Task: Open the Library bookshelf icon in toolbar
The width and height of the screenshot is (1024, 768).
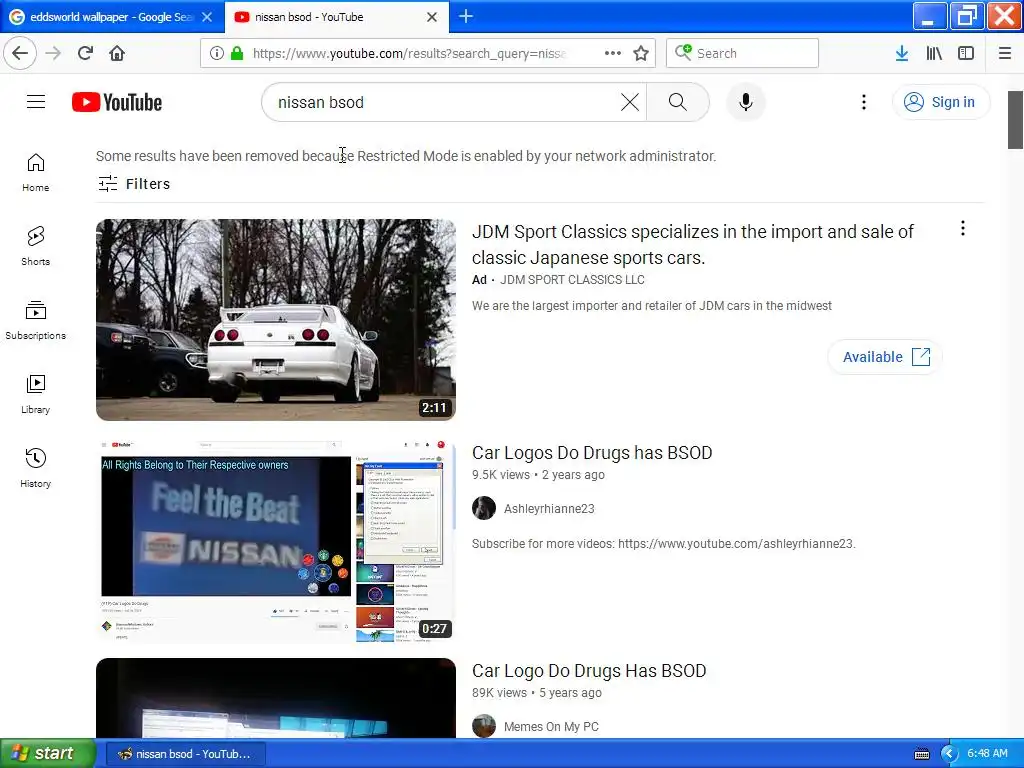Action: [x=934, y=53]
